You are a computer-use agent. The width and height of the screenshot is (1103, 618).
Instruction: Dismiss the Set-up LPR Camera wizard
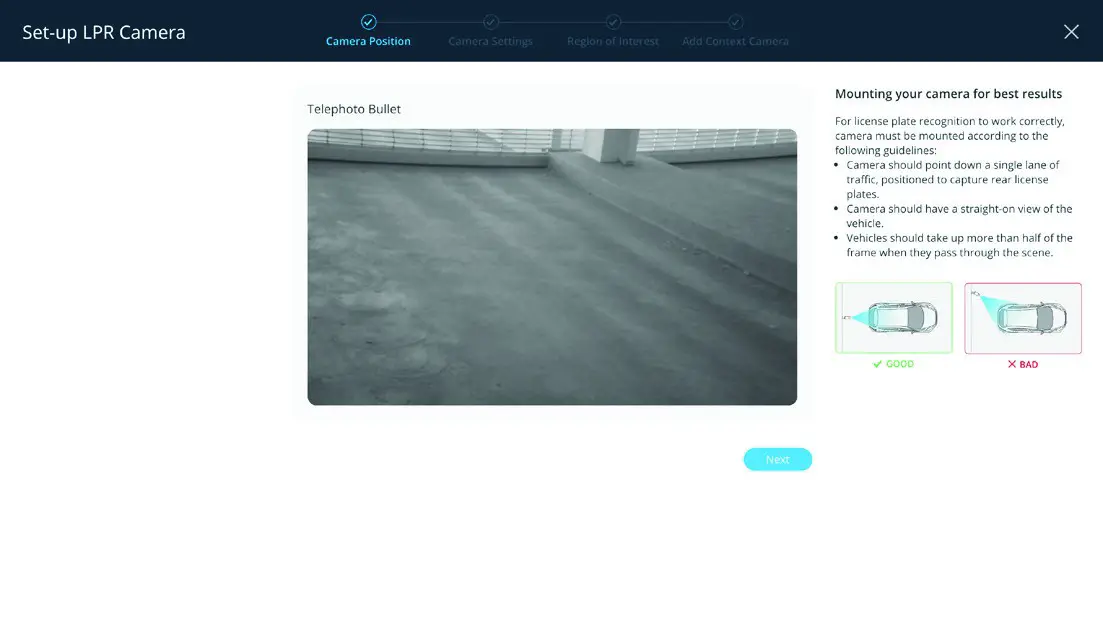coord(1071,31)
